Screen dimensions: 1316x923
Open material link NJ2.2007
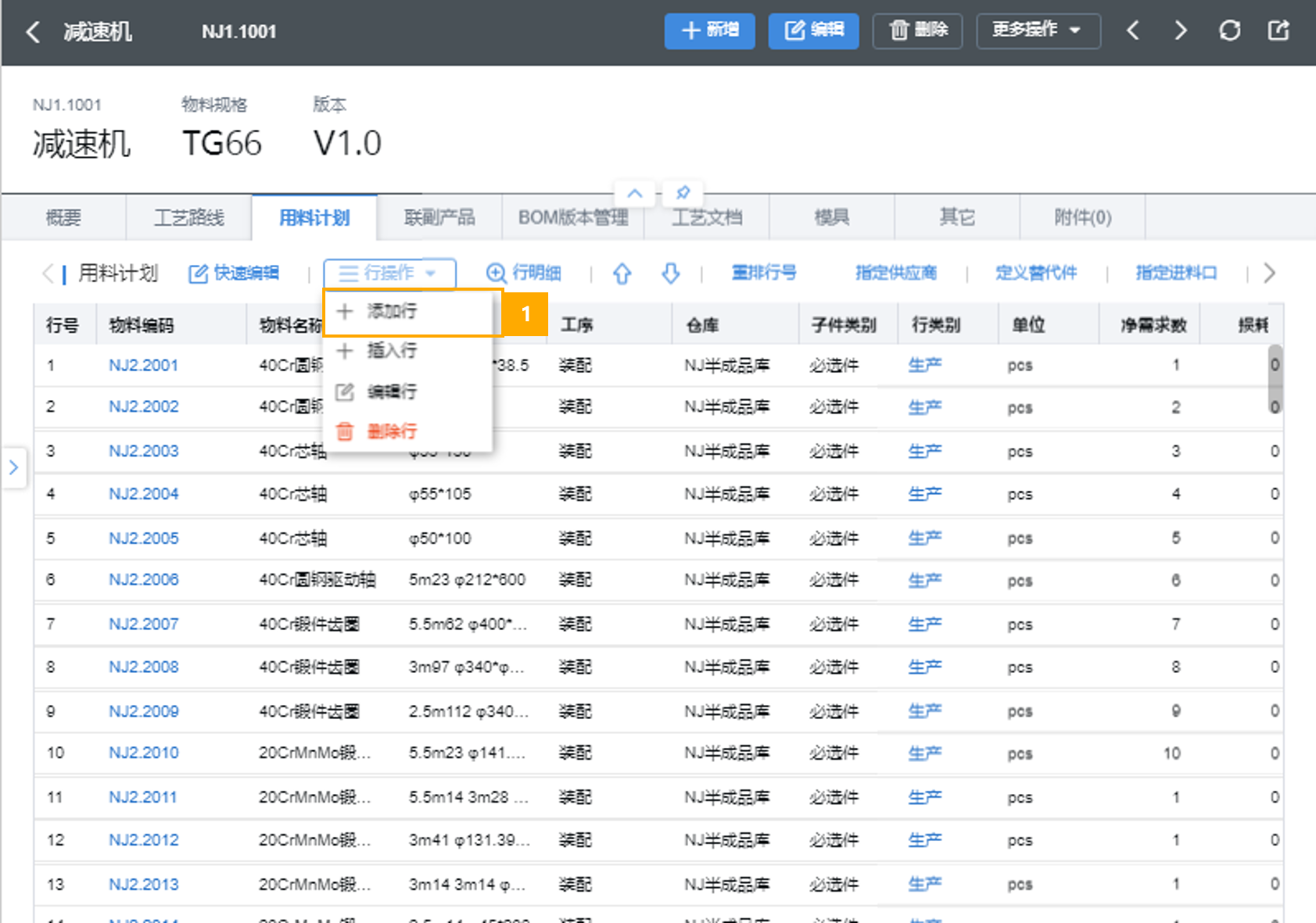point(143,624)
